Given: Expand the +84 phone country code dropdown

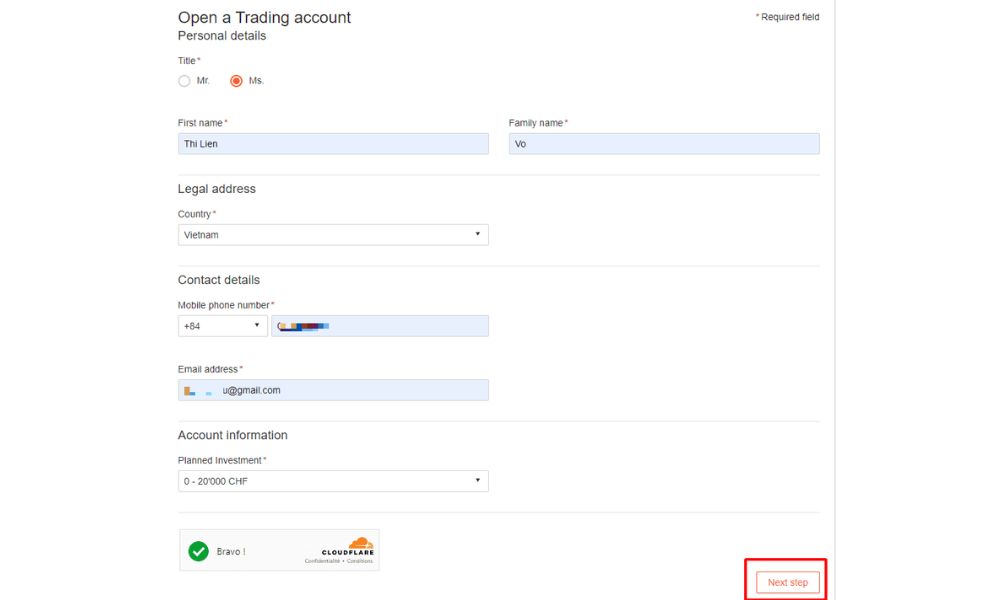Looking at the screenshot, I should [222, 326].
